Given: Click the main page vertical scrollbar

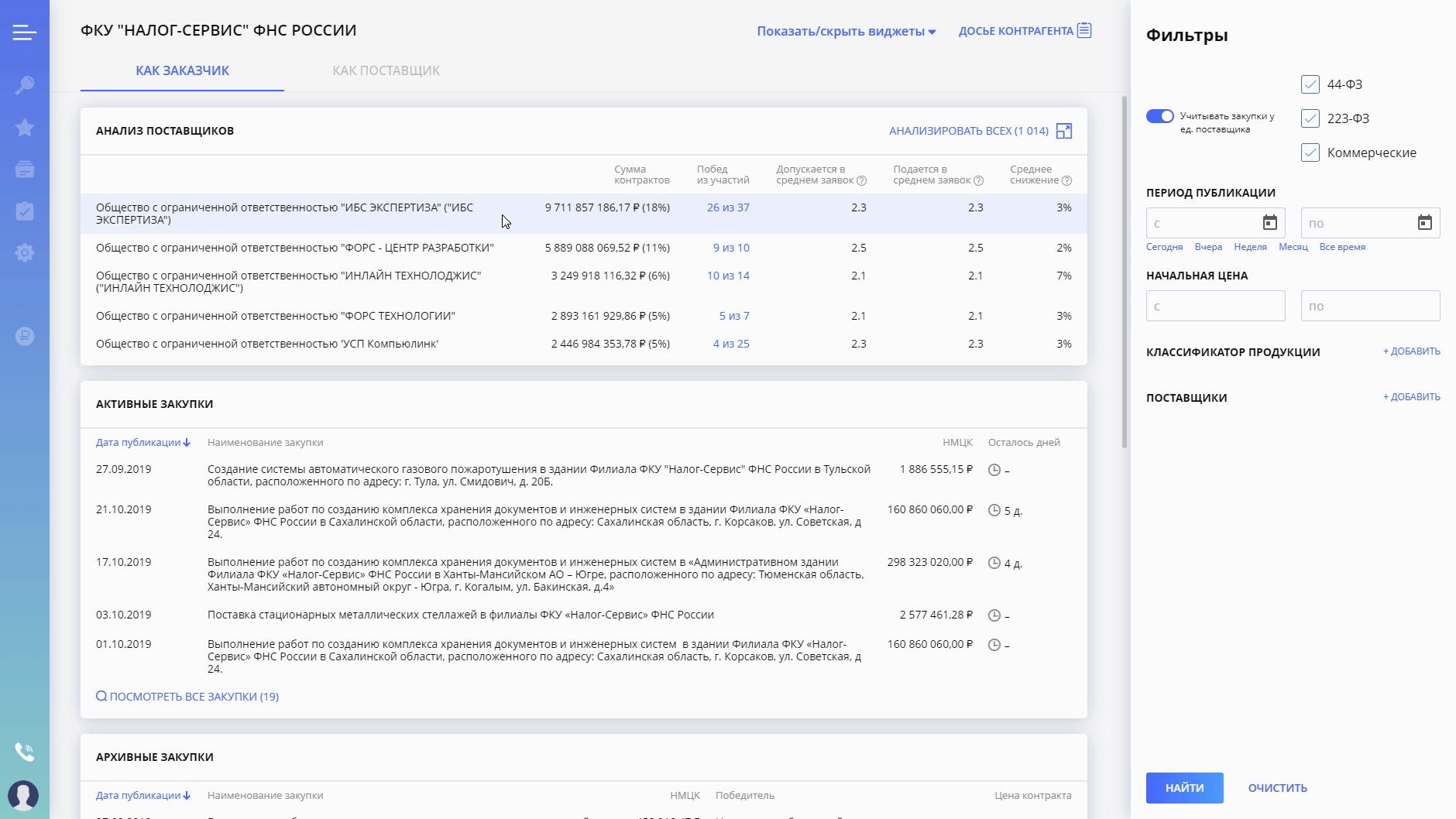Looking at the screenshot, I should point(1125,271).
